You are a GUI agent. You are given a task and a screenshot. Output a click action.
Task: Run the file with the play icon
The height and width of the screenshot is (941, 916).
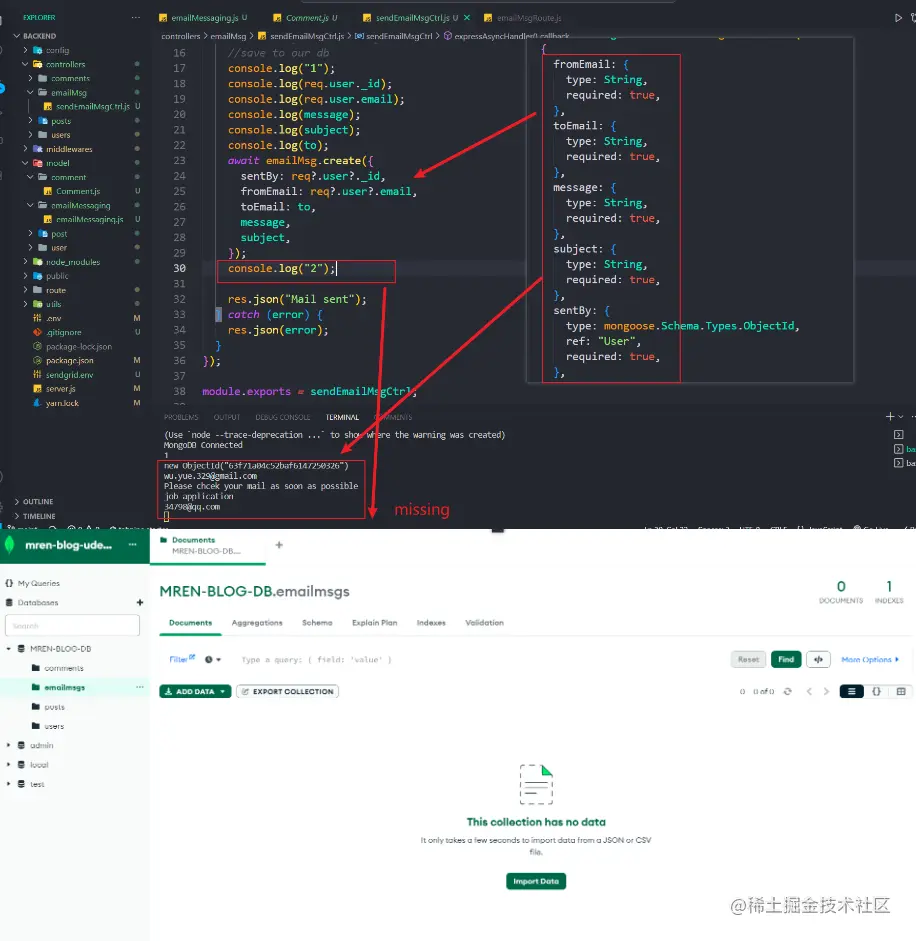[898, 18]
